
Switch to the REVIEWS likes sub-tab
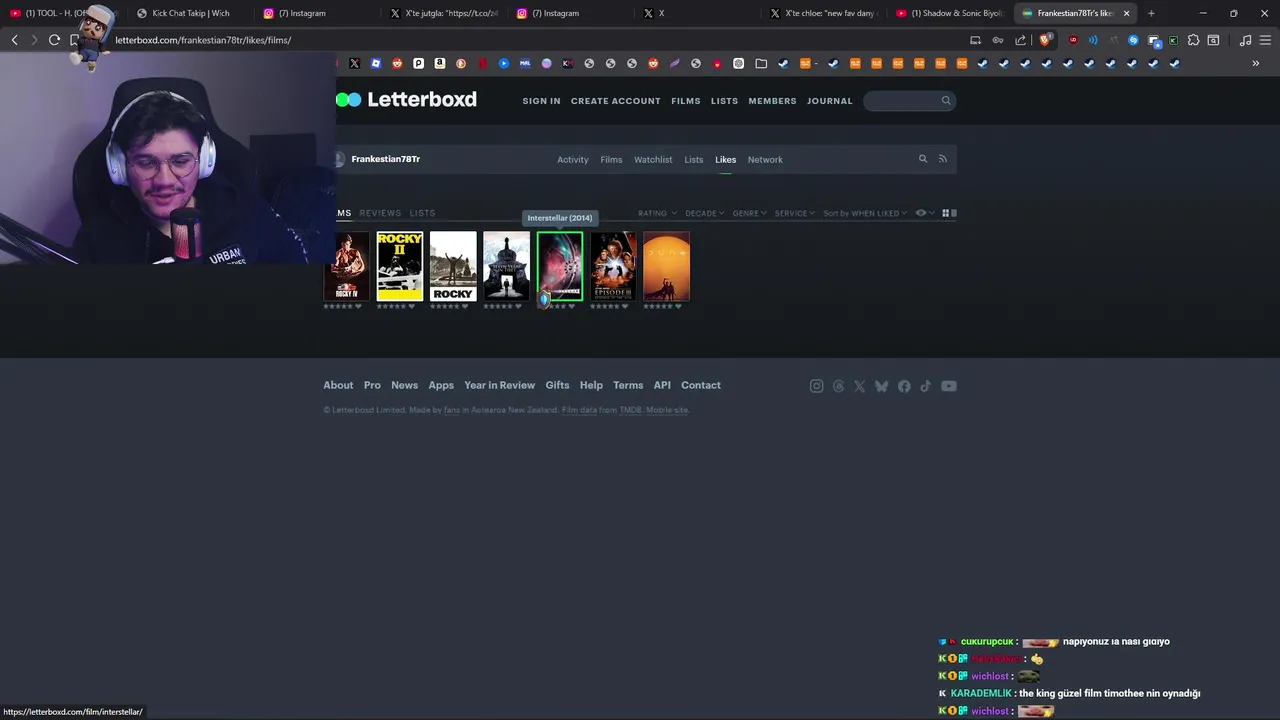380,213
